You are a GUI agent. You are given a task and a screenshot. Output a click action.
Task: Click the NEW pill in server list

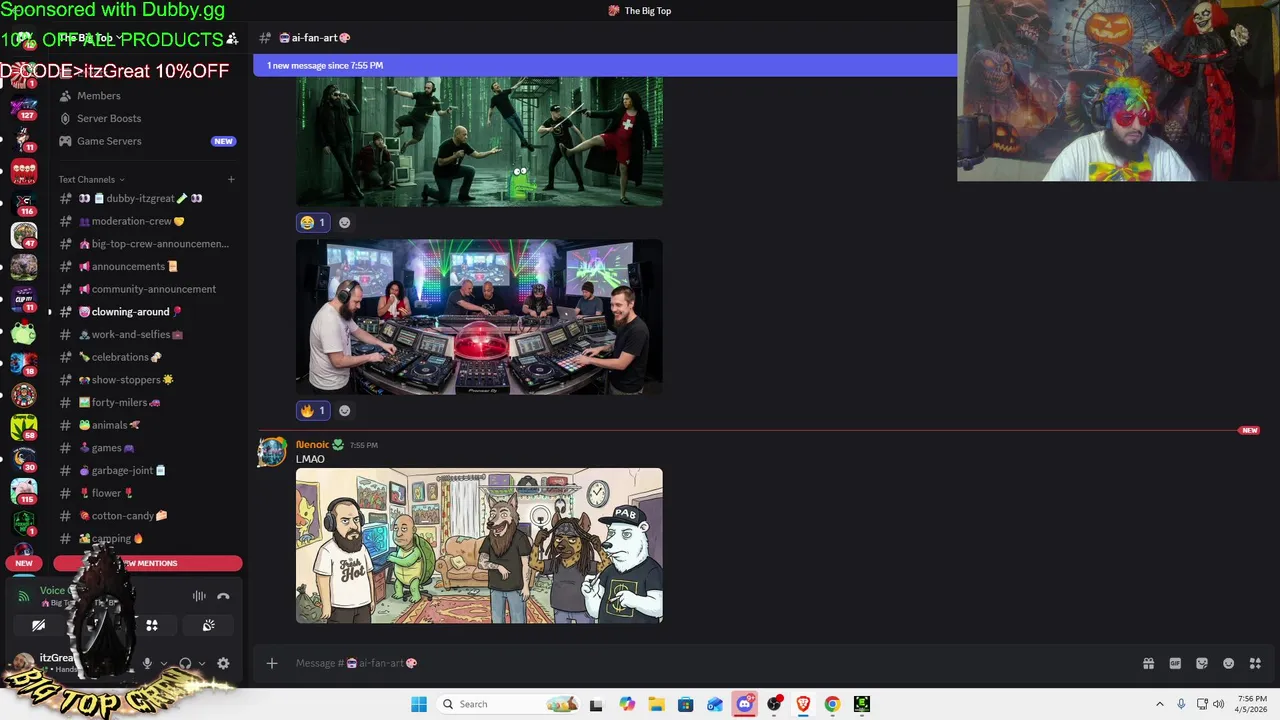[24, 563]
